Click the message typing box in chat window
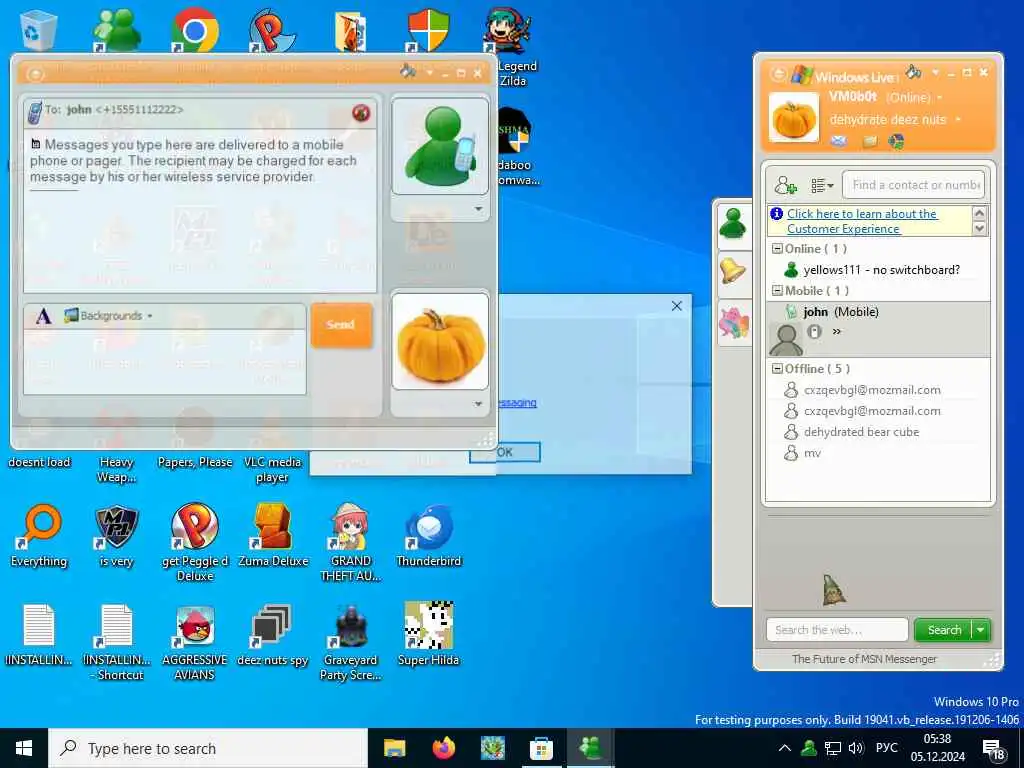This screenshot has width=1024, height=768. [x=165, y=361]
